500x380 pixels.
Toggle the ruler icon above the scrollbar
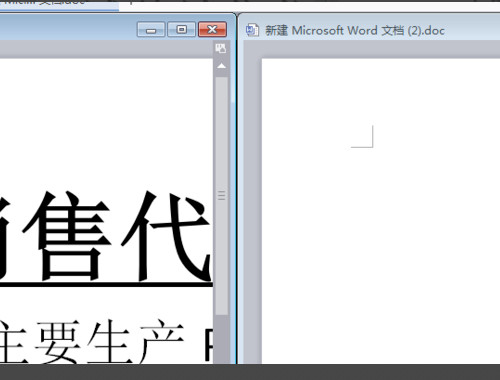pyautogui.click(x=221, y=49)
